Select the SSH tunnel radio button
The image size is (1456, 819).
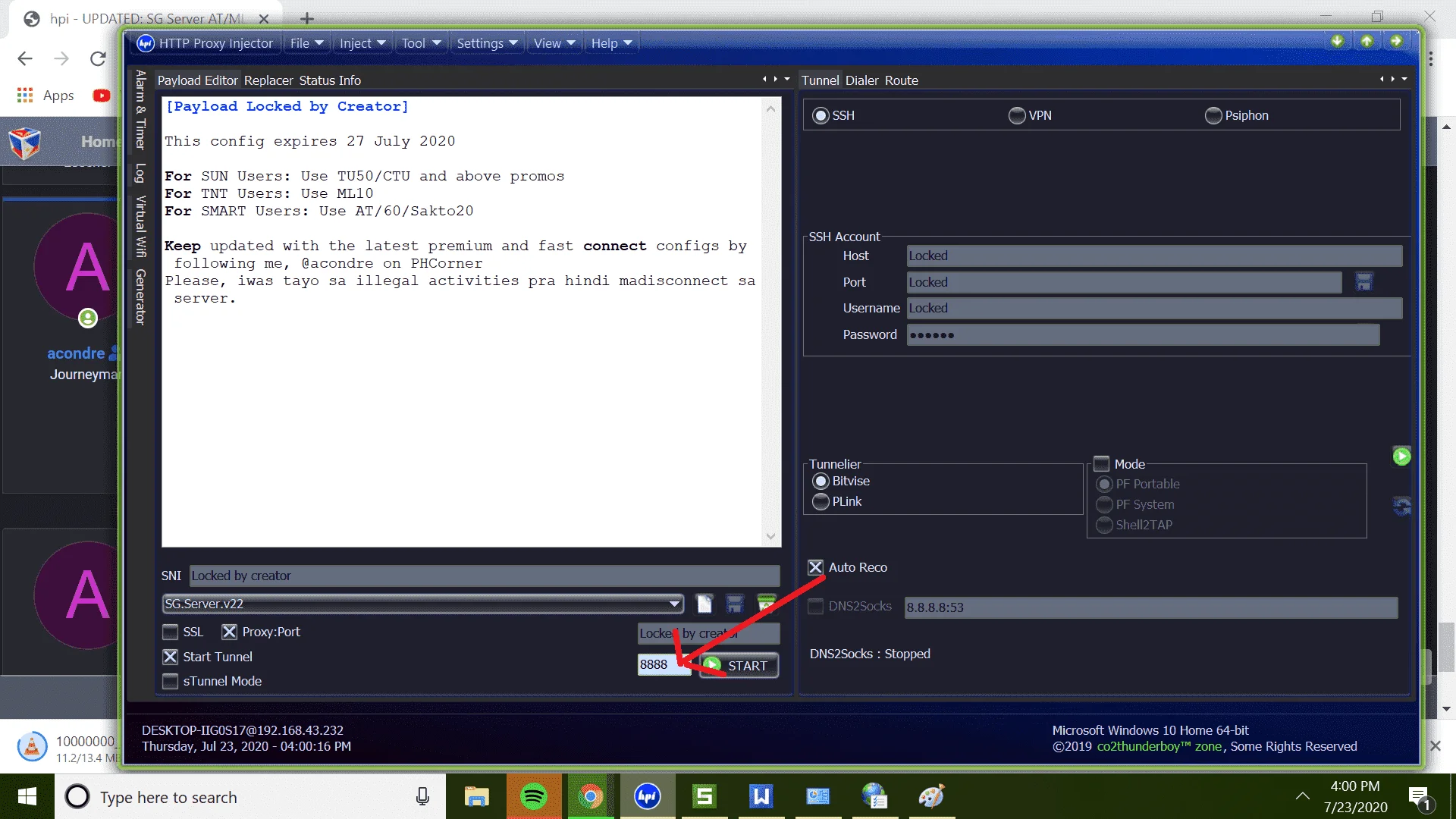pyautogui.click(x=821, y=116)
